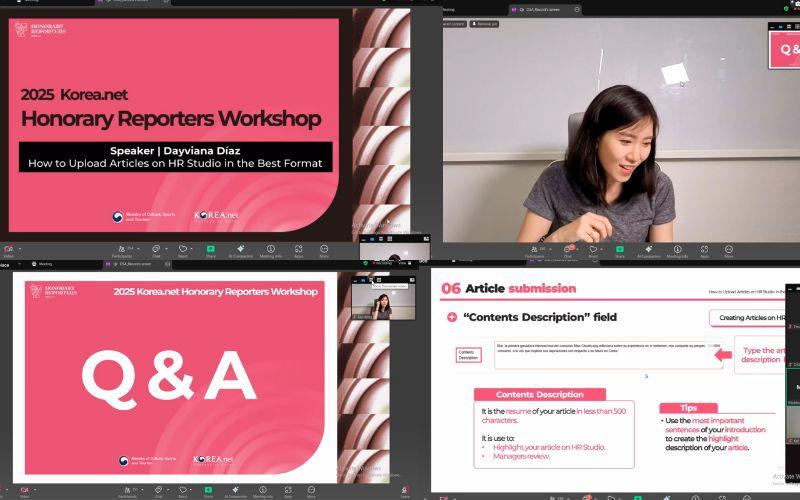Click green Share icon below the speaker's webcam video
Screen dimensions: 800x500
point(619,249)
